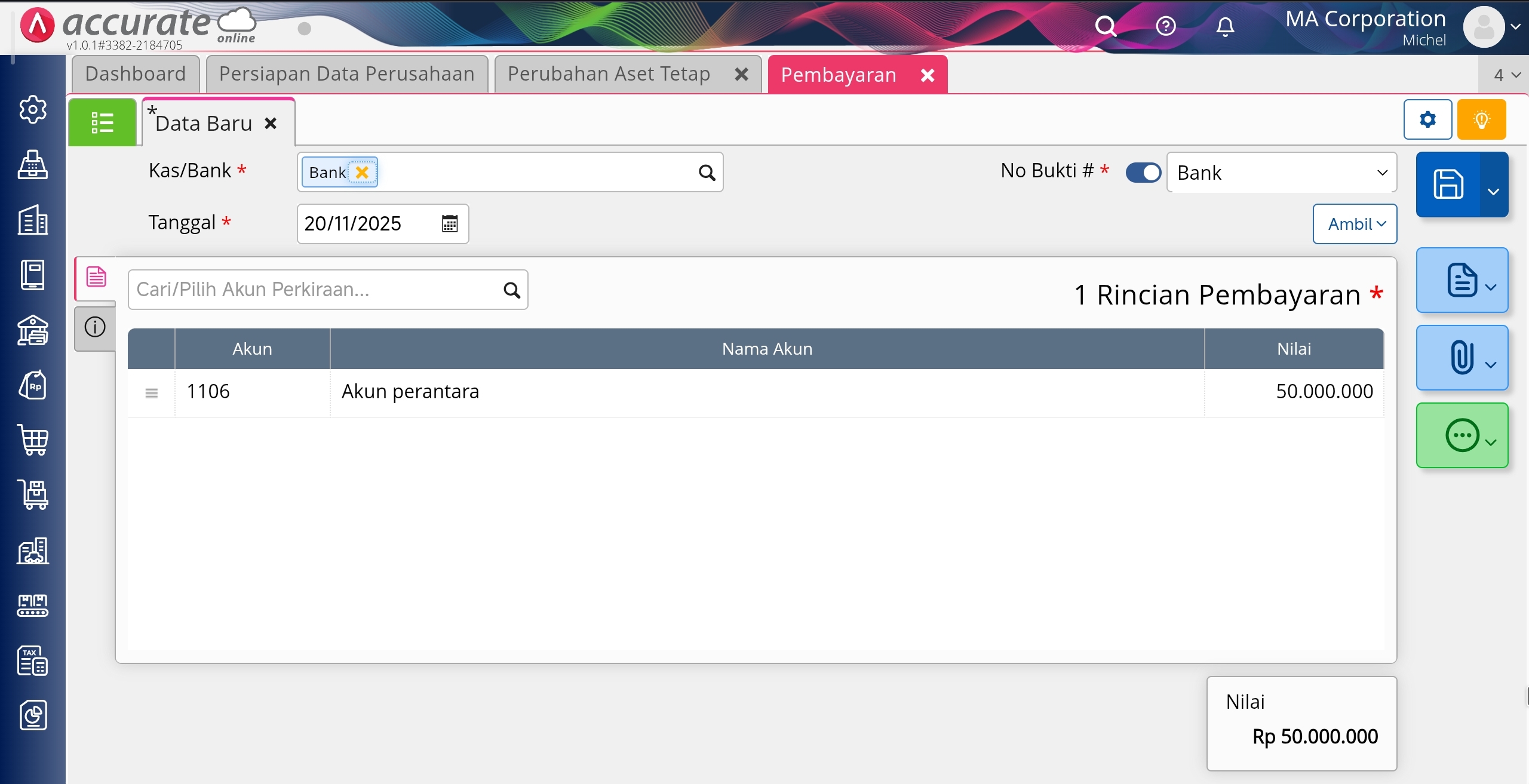Toggle the No Bukti automatic numbering switch
Image resolution: width=1529 pixels, height=784 pixels.
[x=1143, y=173]
